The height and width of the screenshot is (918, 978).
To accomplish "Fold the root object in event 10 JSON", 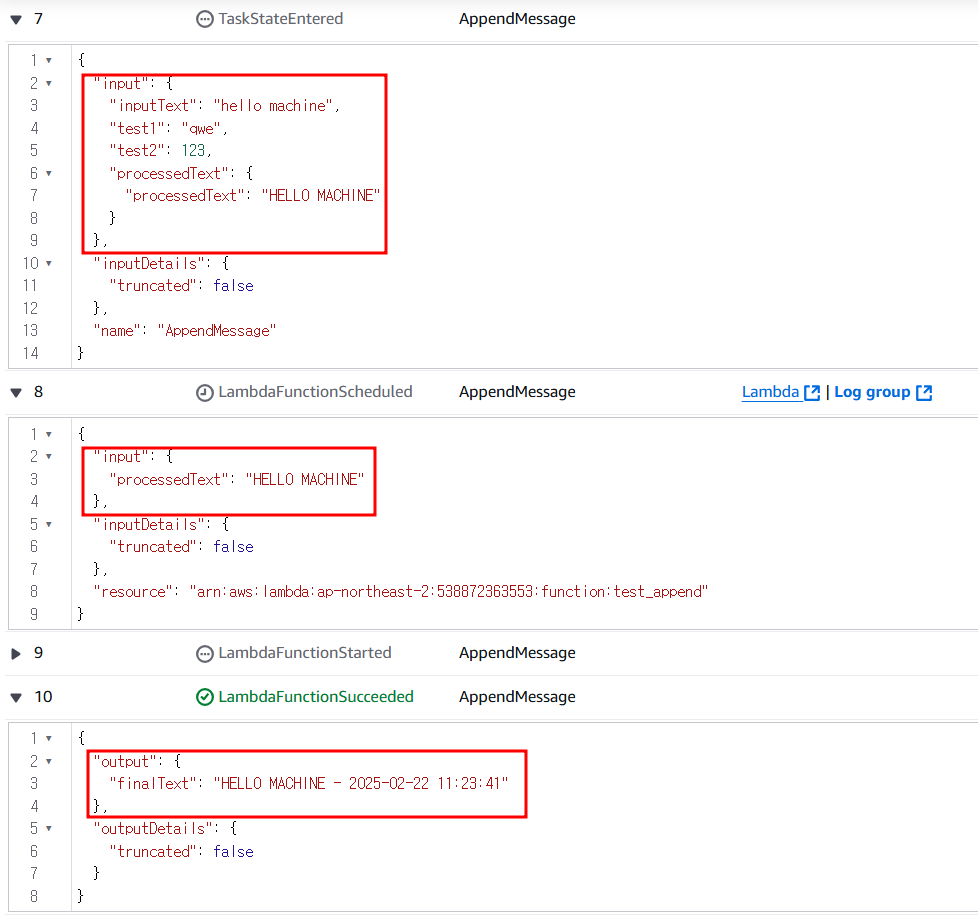I will click(49, 738).
